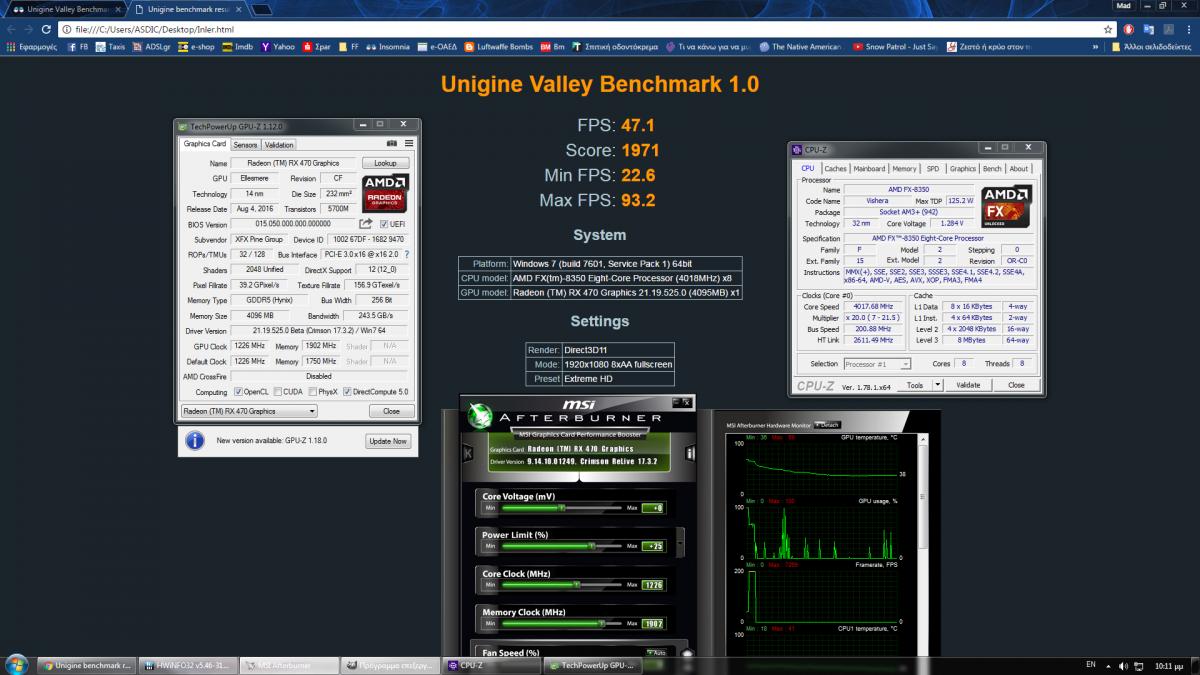Switch to the Validation tab in GPU-Z
1200x675 pixels.
tap(279, 145)
